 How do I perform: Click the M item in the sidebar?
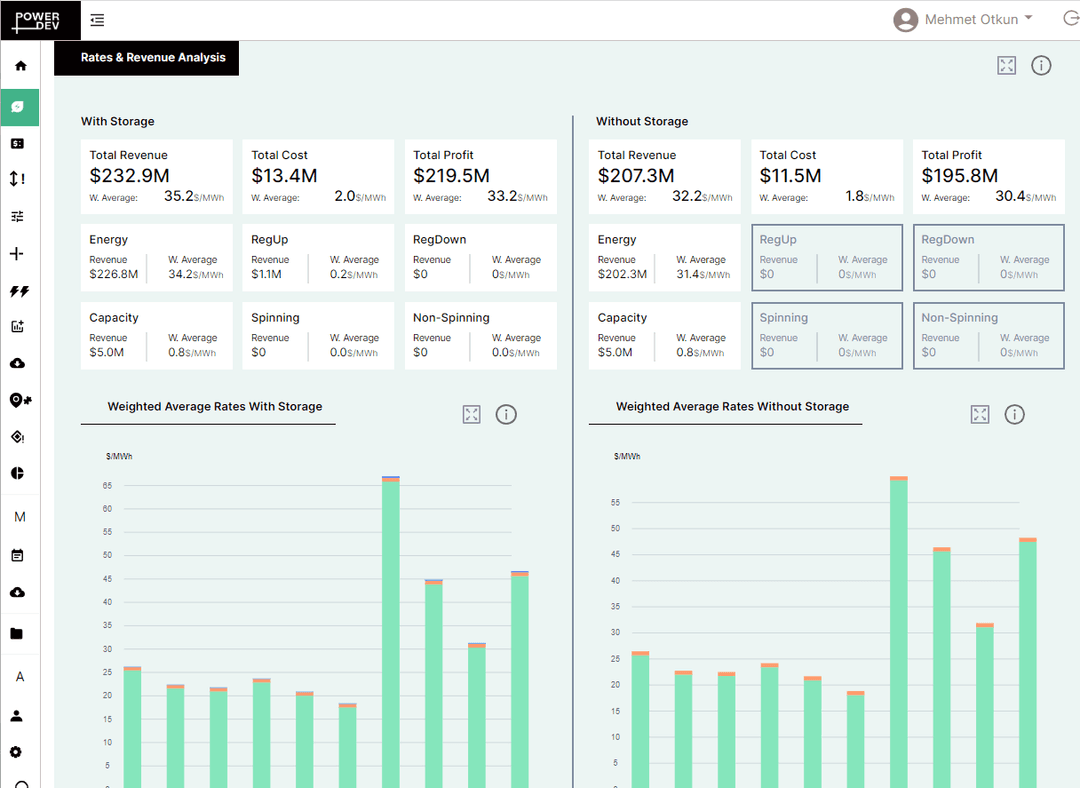pos(19,517)
